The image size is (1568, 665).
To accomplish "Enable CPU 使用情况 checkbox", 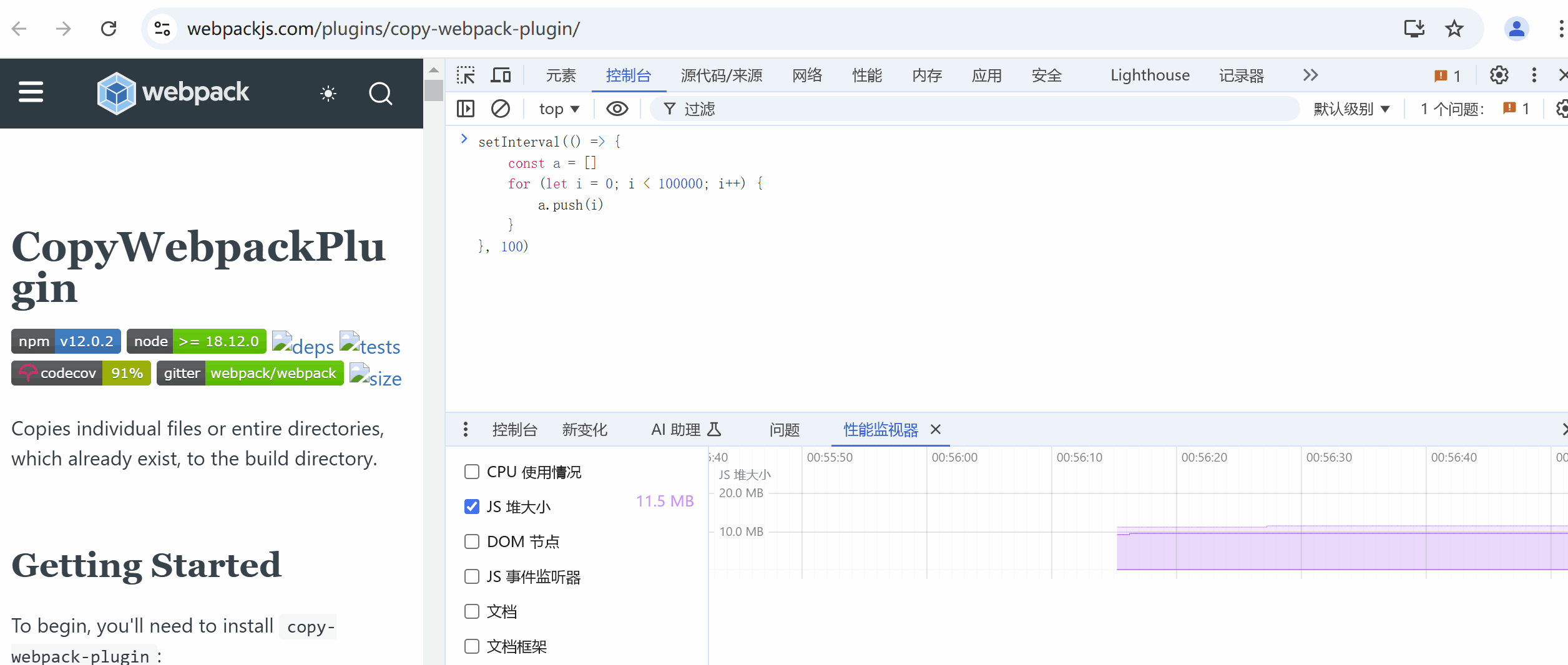I will point(472,472).
